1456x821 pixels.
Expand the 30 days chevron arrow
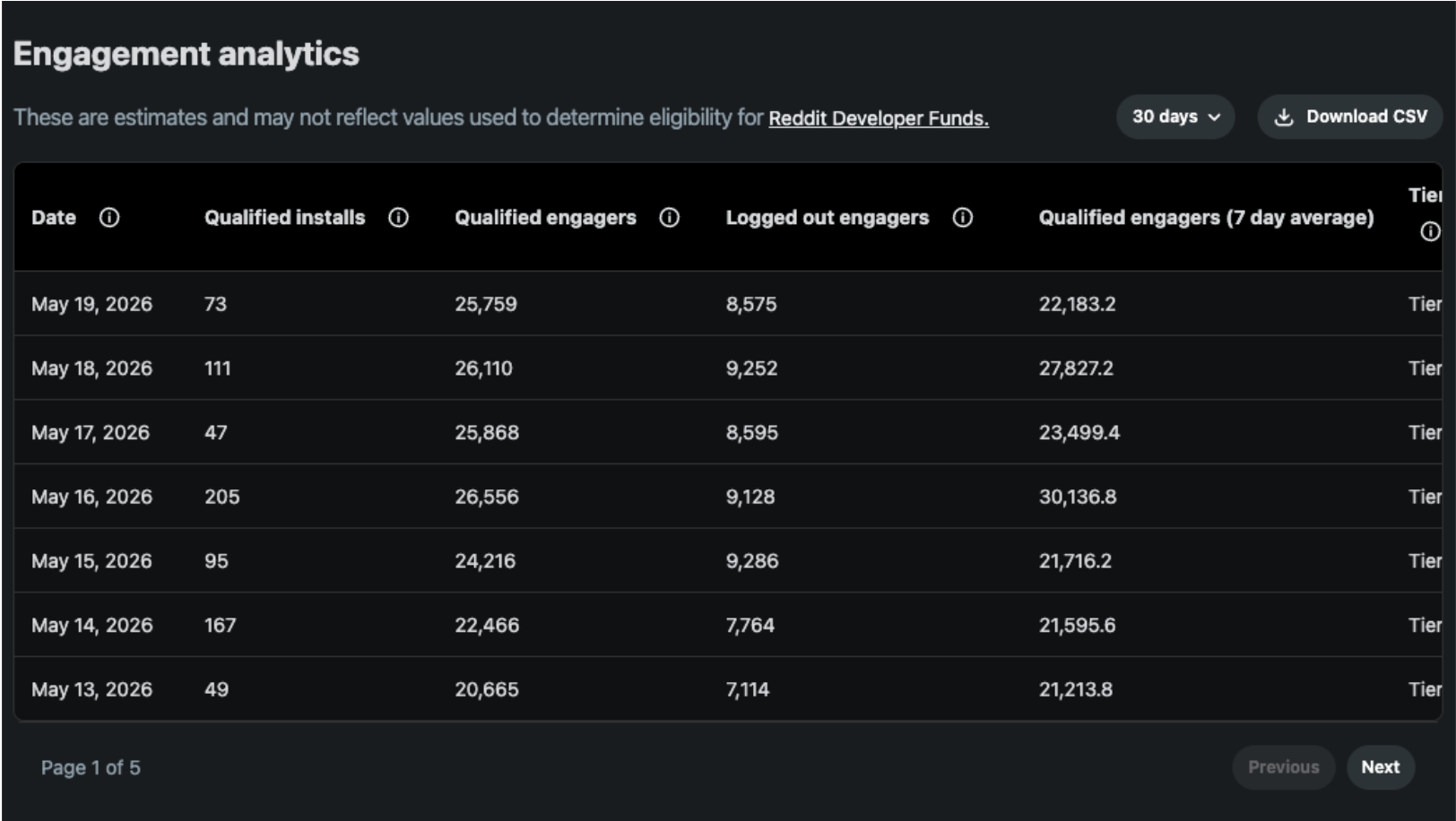(x=1215, y=117)
